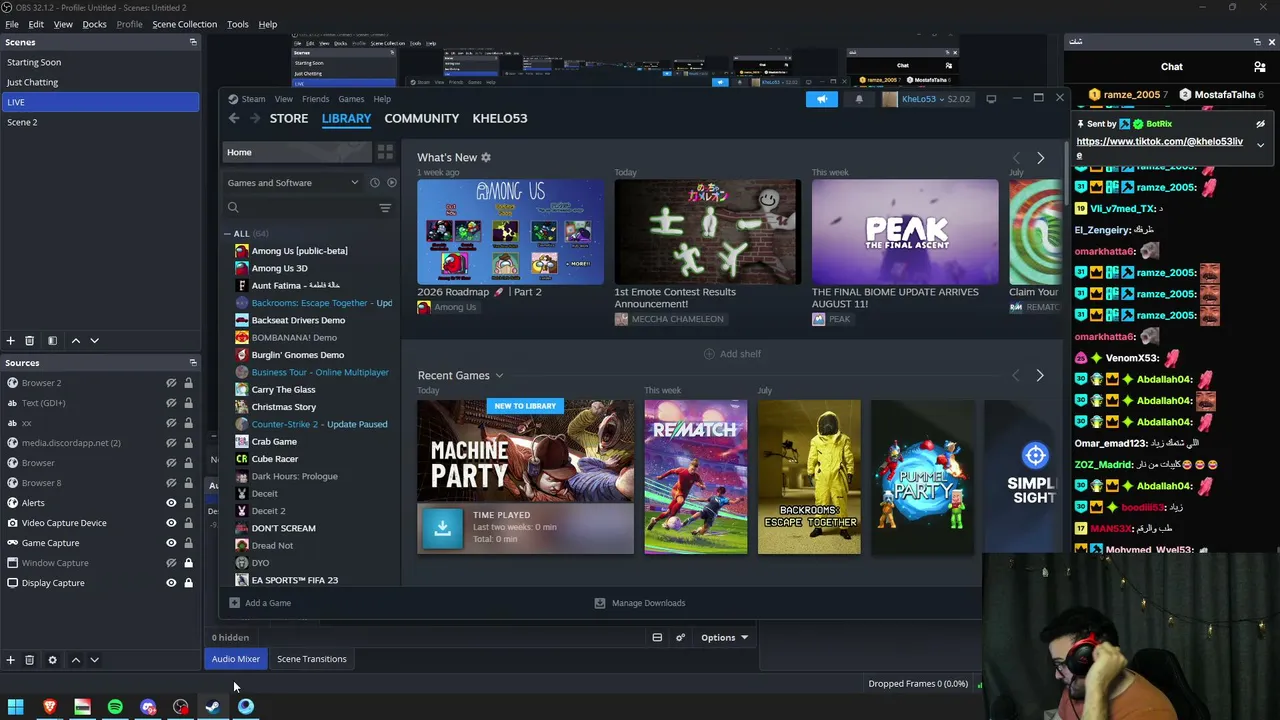This screenshot has width=1280, height=720.
Task: Show next What's New items
Action: [x=1040, y=158]
